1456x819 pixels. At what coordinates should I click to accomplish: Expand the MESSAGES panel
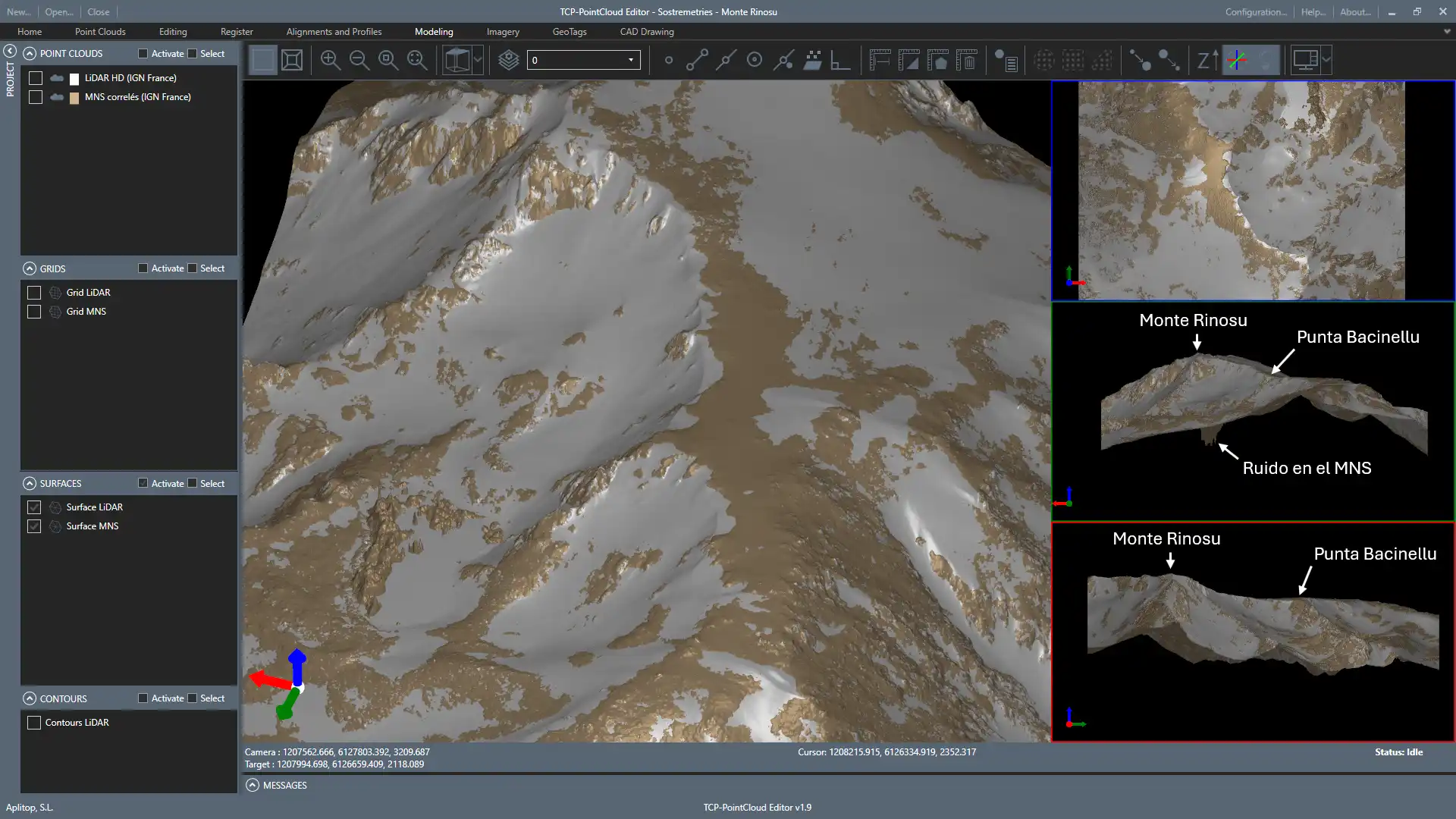[253, 786]
